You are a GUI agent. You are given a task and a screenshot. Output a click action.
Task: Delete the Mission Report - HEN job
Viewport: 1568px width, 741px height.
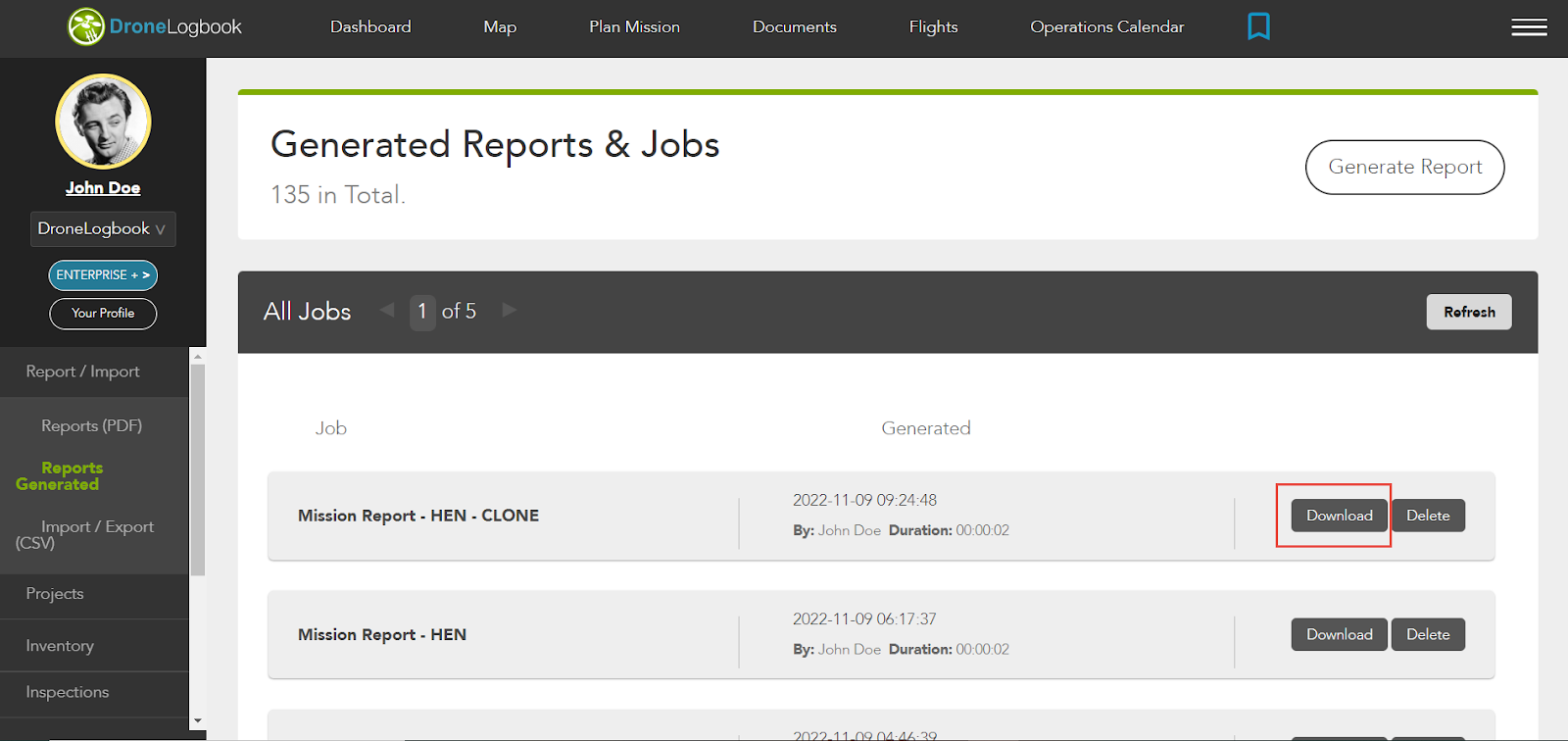pyautogui.click(x=1428, y=634)
